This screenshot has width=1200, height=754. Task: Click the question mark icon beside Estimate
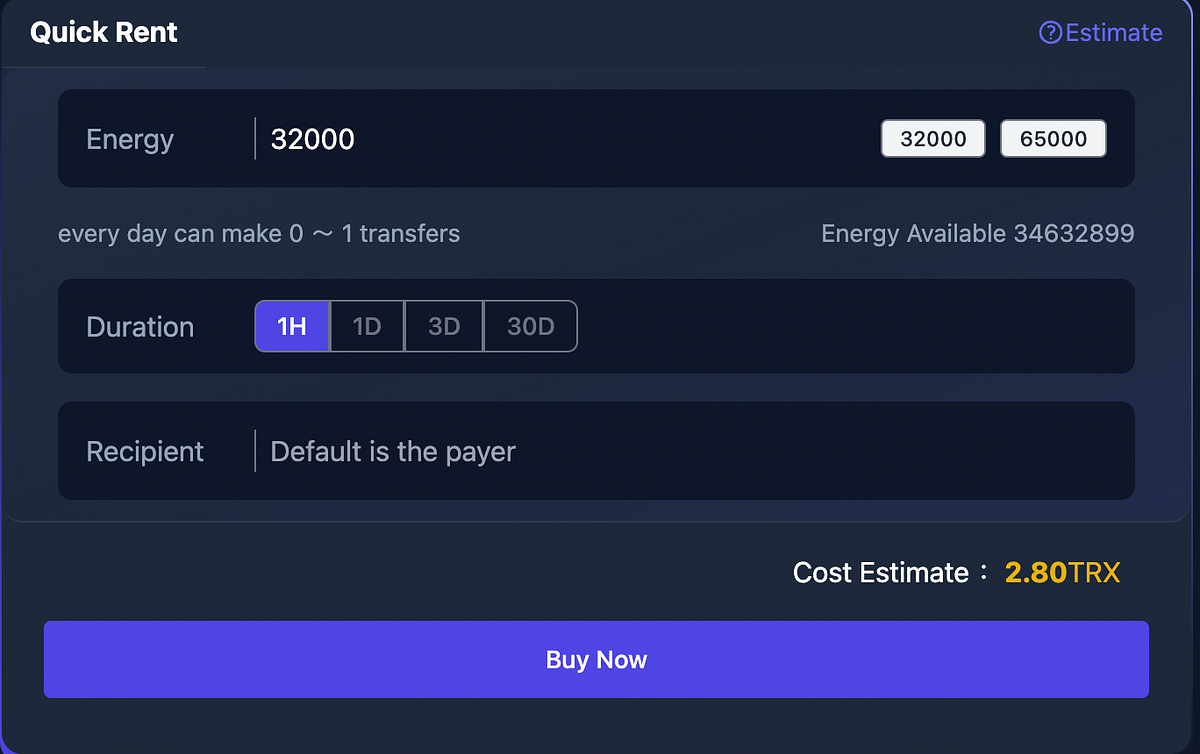point(1050,33)
